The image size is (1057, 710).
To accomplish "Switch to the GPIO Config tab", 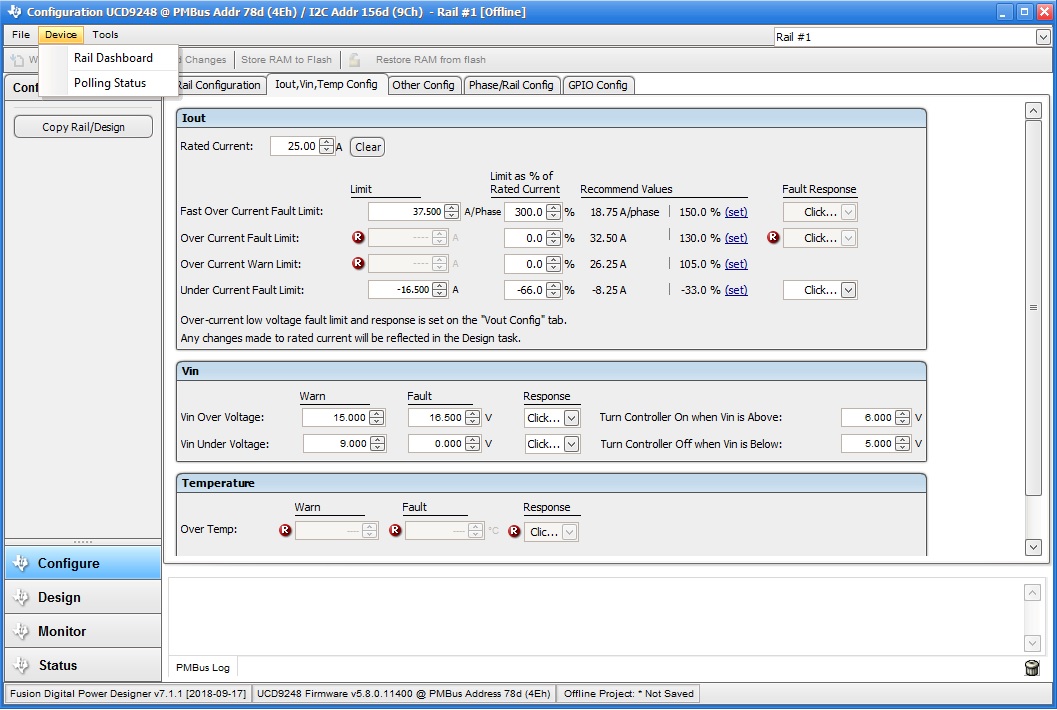I will (598, 85).
